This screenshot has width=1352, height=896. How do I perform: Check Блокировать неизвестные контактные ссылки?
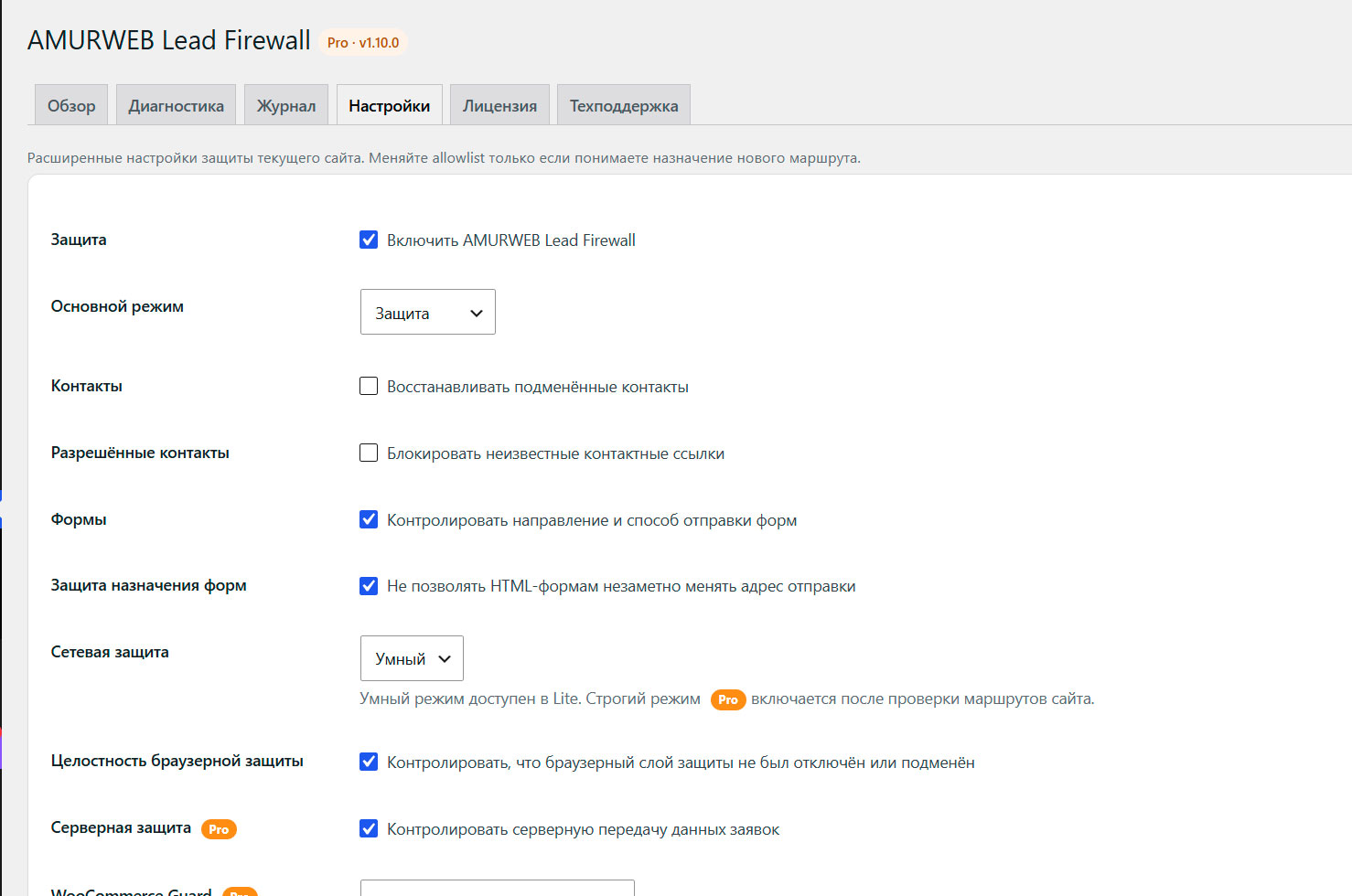coord(369,453)
